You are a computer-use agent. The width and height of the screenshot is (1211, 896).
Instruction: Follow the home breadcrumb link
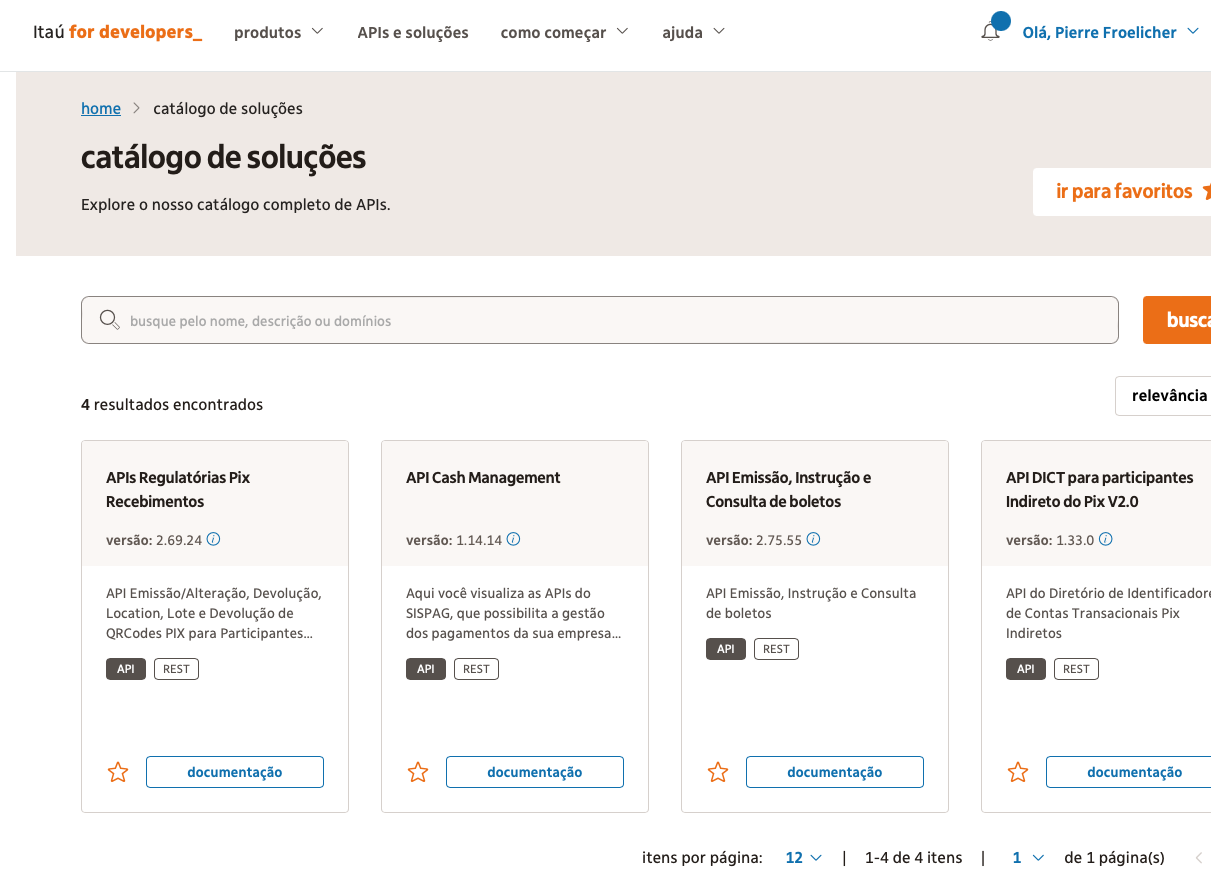[101, 108]
